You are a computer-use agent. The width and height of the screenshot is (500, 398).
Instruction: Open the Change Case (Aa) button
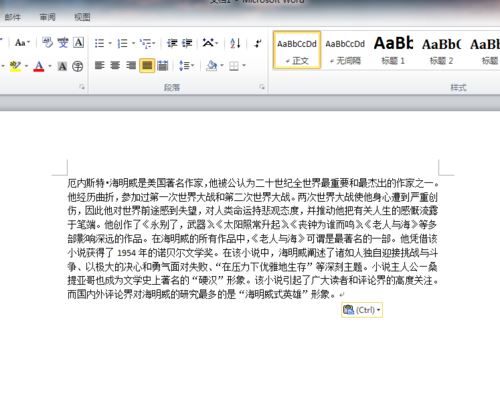(20, 43)
